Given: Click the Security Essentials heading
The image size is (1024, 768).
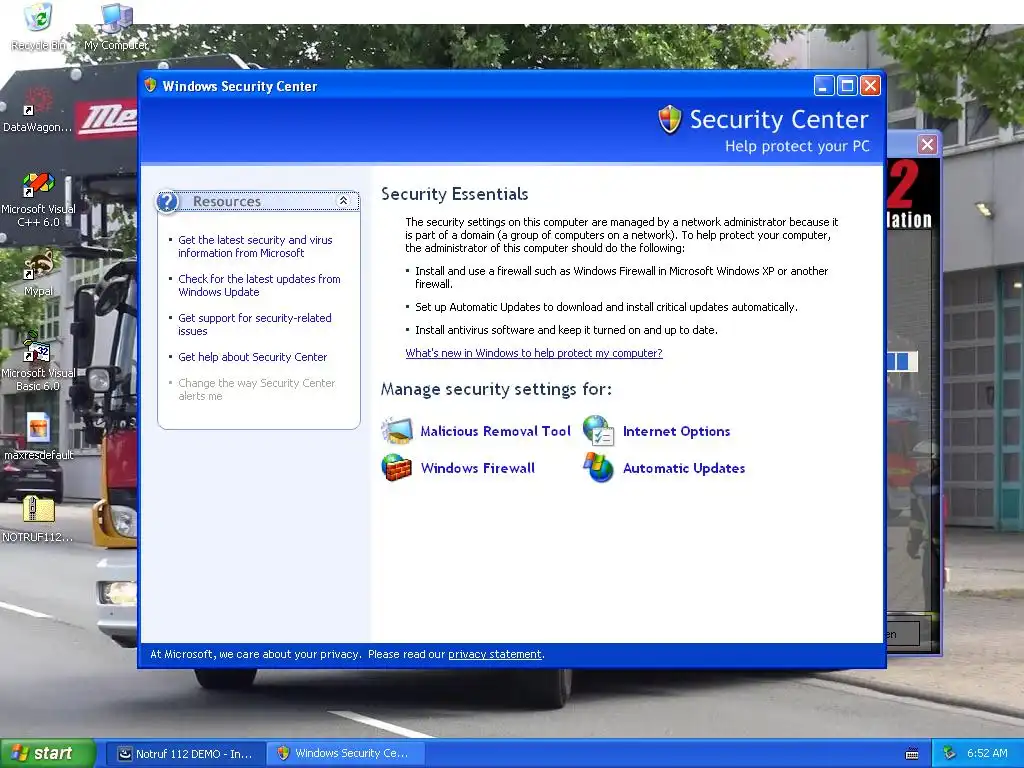Looking at the screenshot, I should click(x=455, y=194).
